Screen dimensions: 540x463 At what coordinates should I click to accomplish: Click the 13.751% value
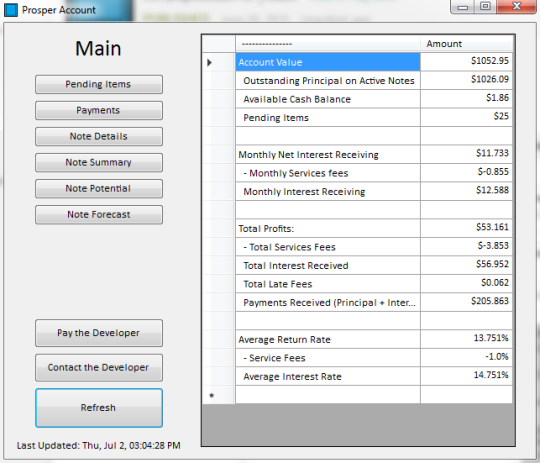point(467,340)
